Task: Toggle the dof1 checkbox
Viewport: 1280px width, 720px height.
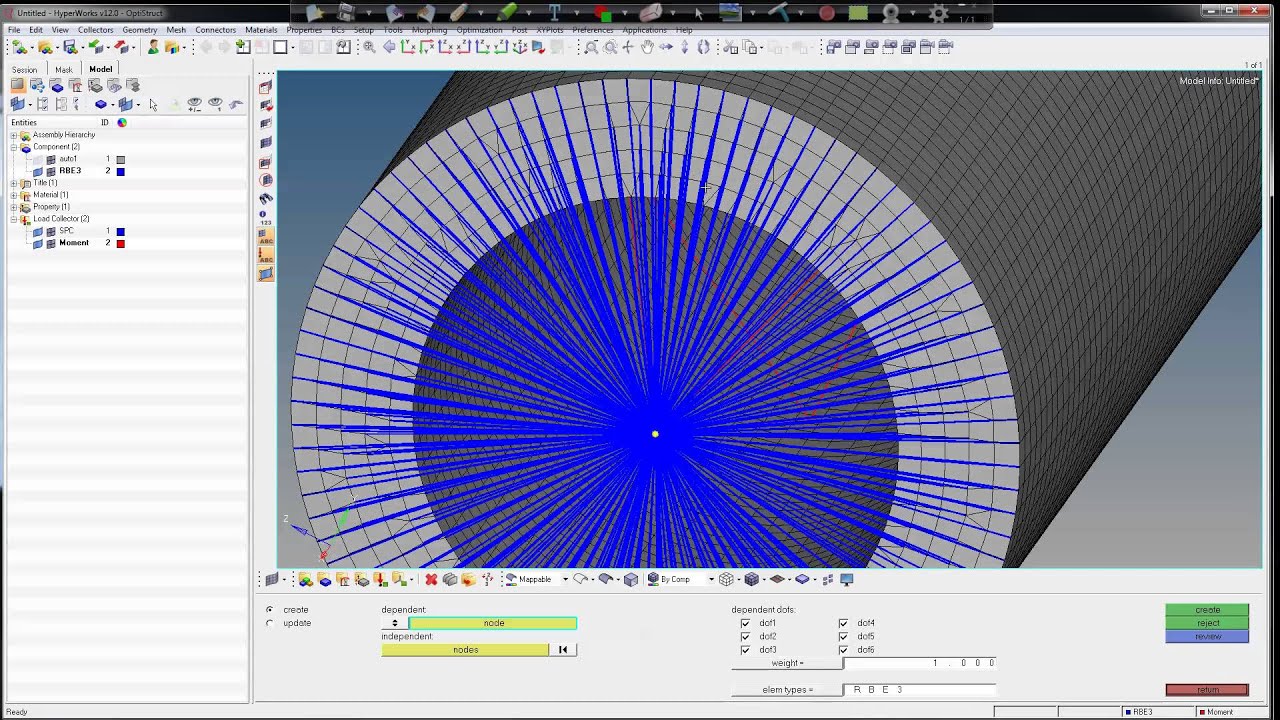Action: [745, 623]
